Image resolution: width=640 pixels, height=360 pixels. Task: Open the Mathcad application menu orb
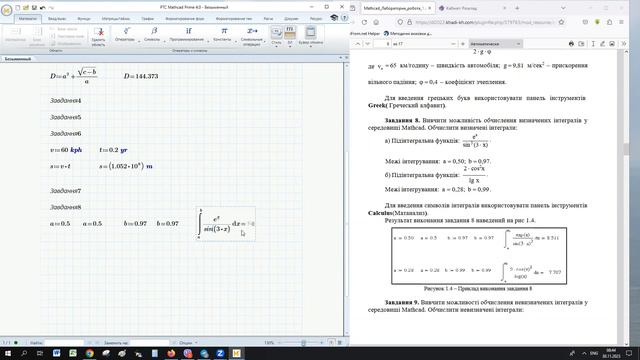pos(7,10)
